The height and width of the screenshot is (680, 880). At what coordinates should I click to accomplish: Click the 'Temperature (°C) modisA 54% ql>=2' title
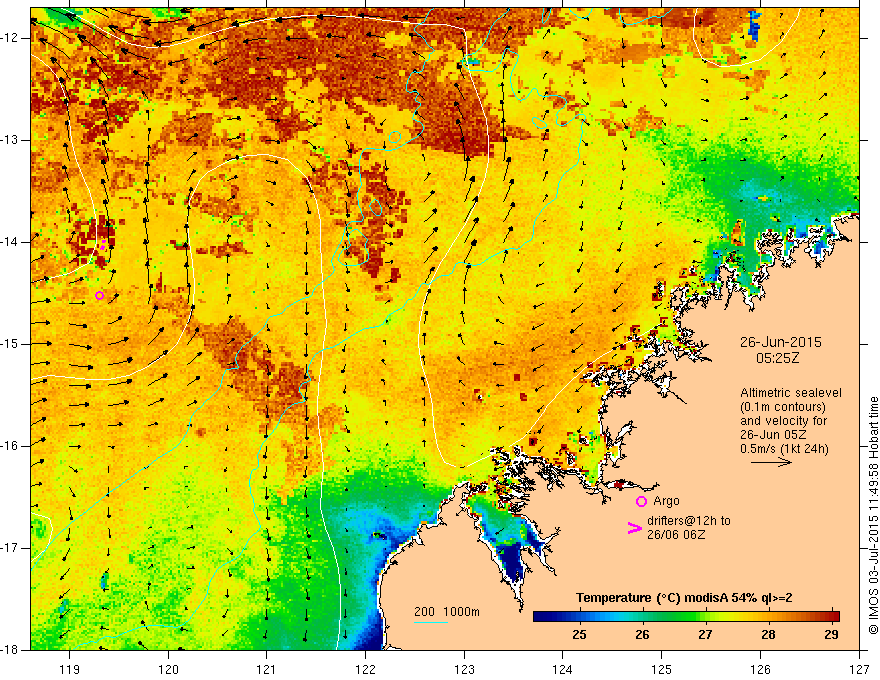(x=684, y=598)
